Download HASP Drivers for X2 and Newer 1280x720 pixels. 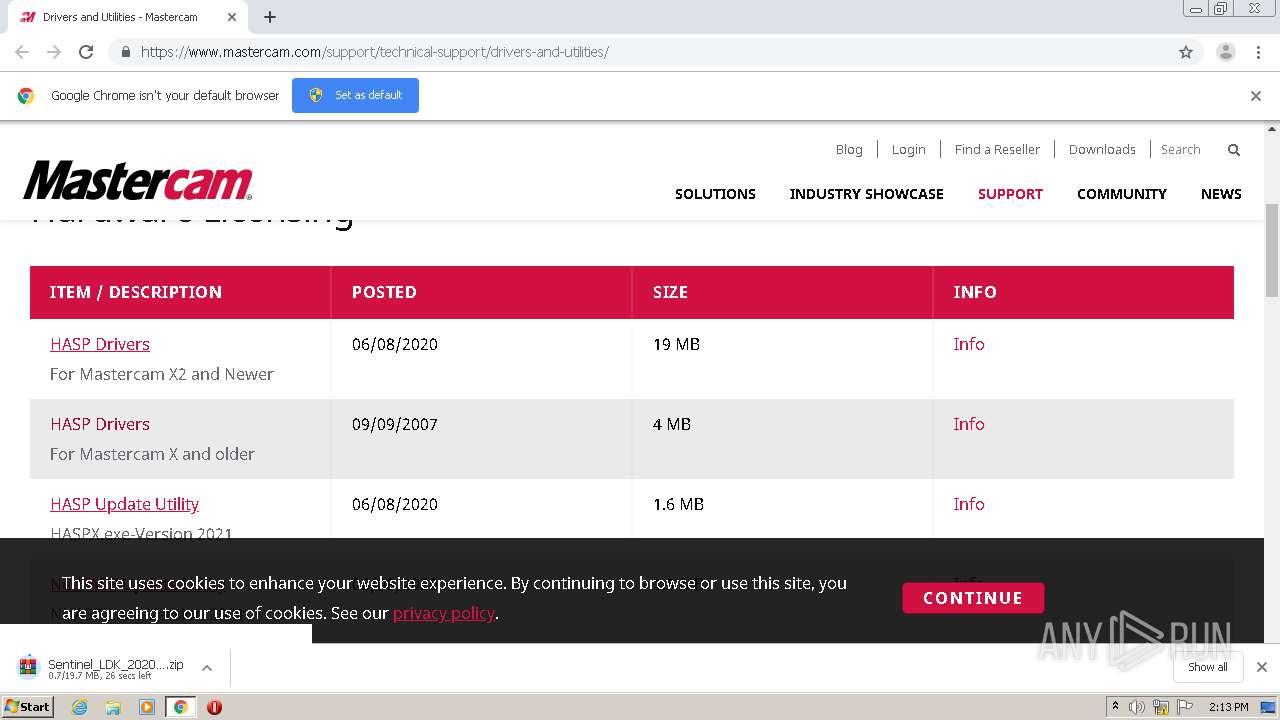pos(100,344)
